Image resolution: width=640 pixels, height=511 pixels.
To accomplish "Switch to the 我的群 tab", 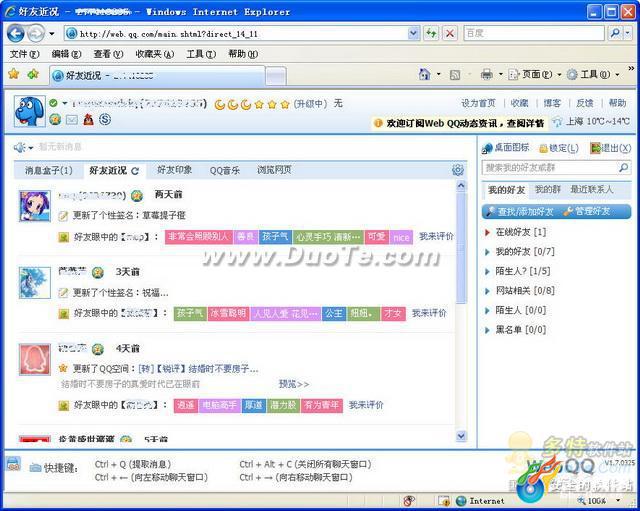I will click(547, 189).
